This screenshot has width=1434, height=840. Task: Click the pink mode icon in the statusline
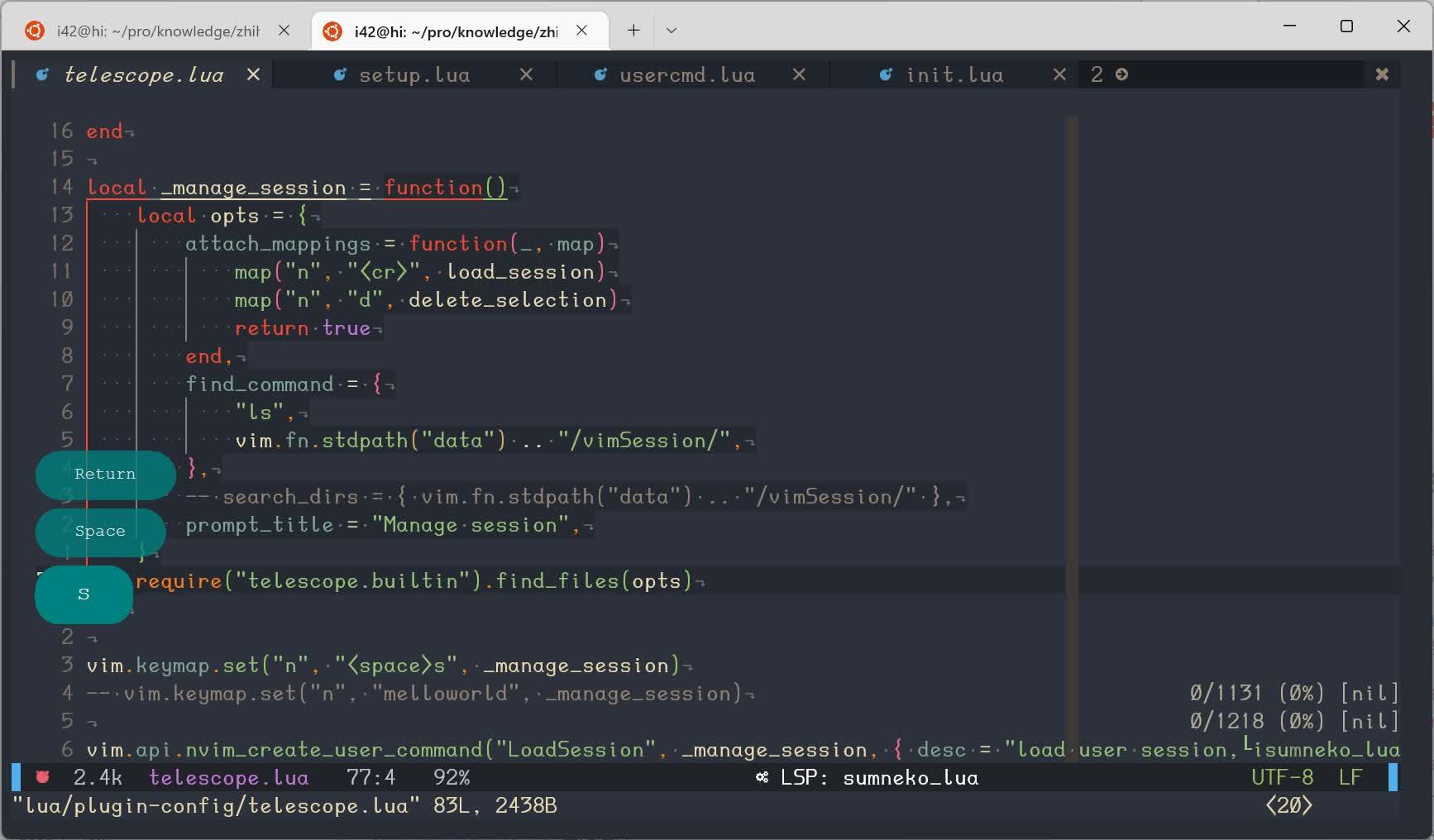(41, 777)
